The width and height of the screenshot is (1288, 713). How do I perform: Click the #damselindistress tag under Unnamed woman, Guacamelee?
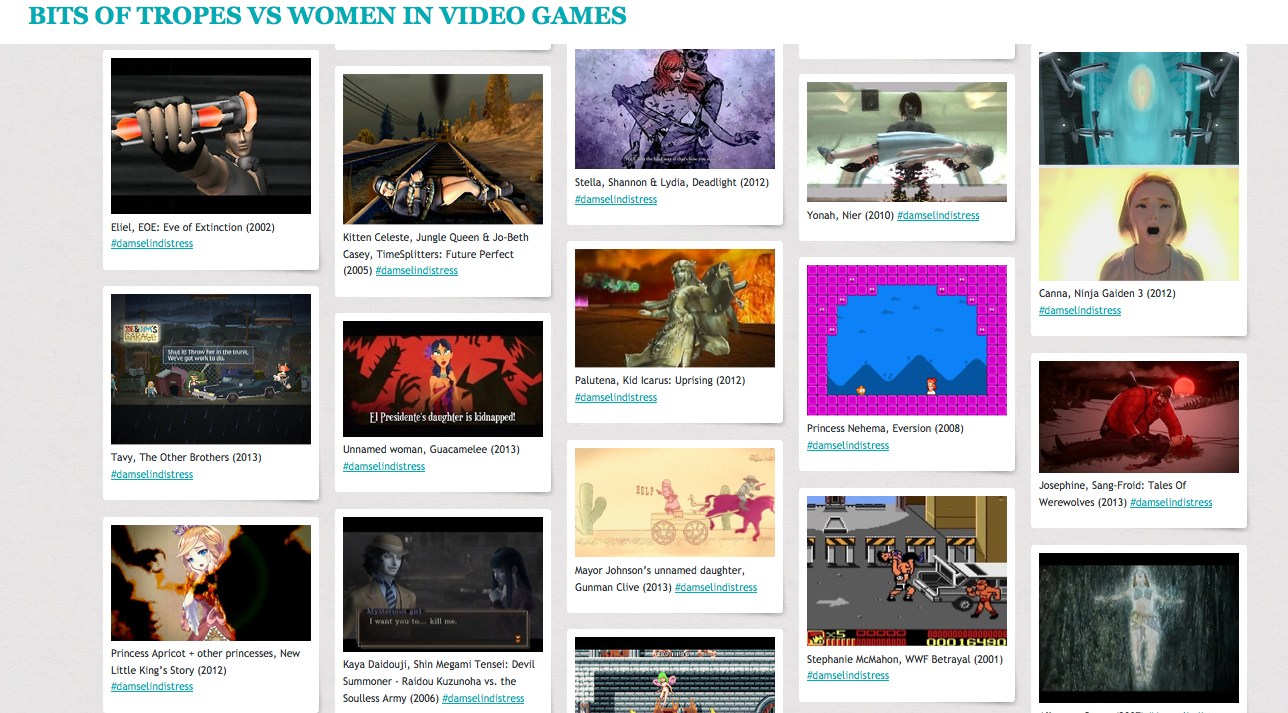point(384,467)
